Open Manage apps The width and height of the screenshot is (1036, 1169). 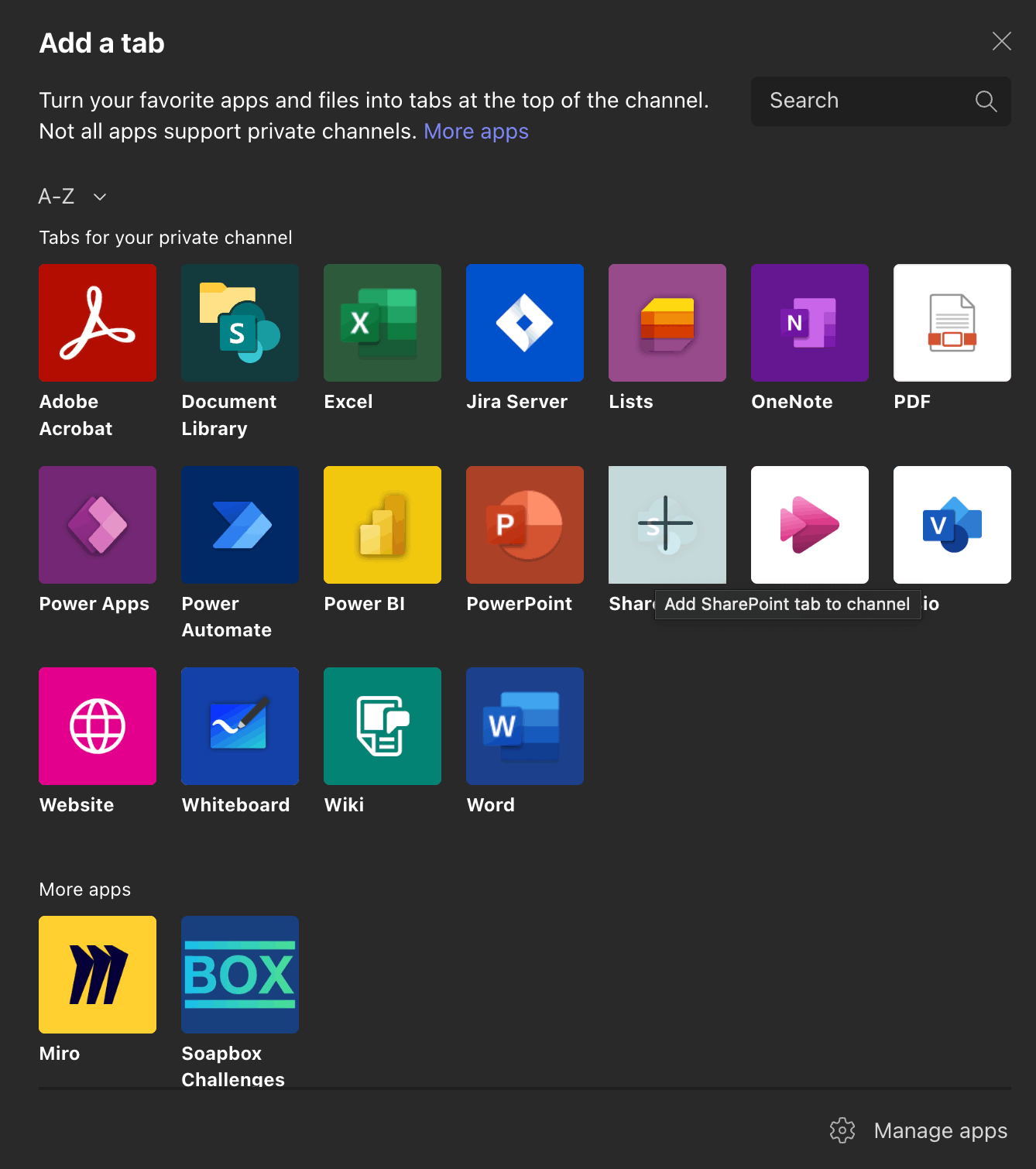(919, 1131)
